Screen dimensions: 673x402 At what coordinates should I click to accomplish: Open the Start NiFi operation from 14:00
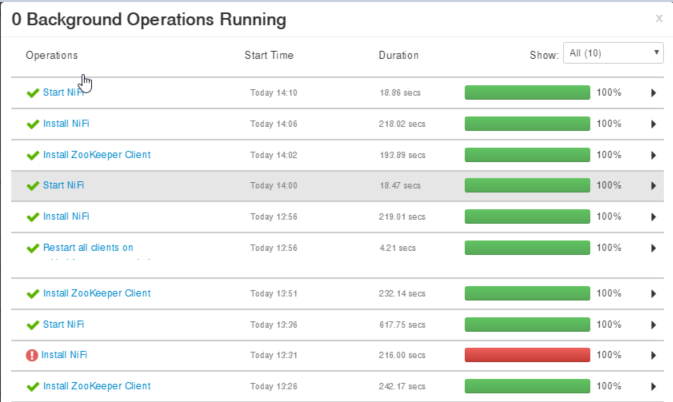pos(63,186)
